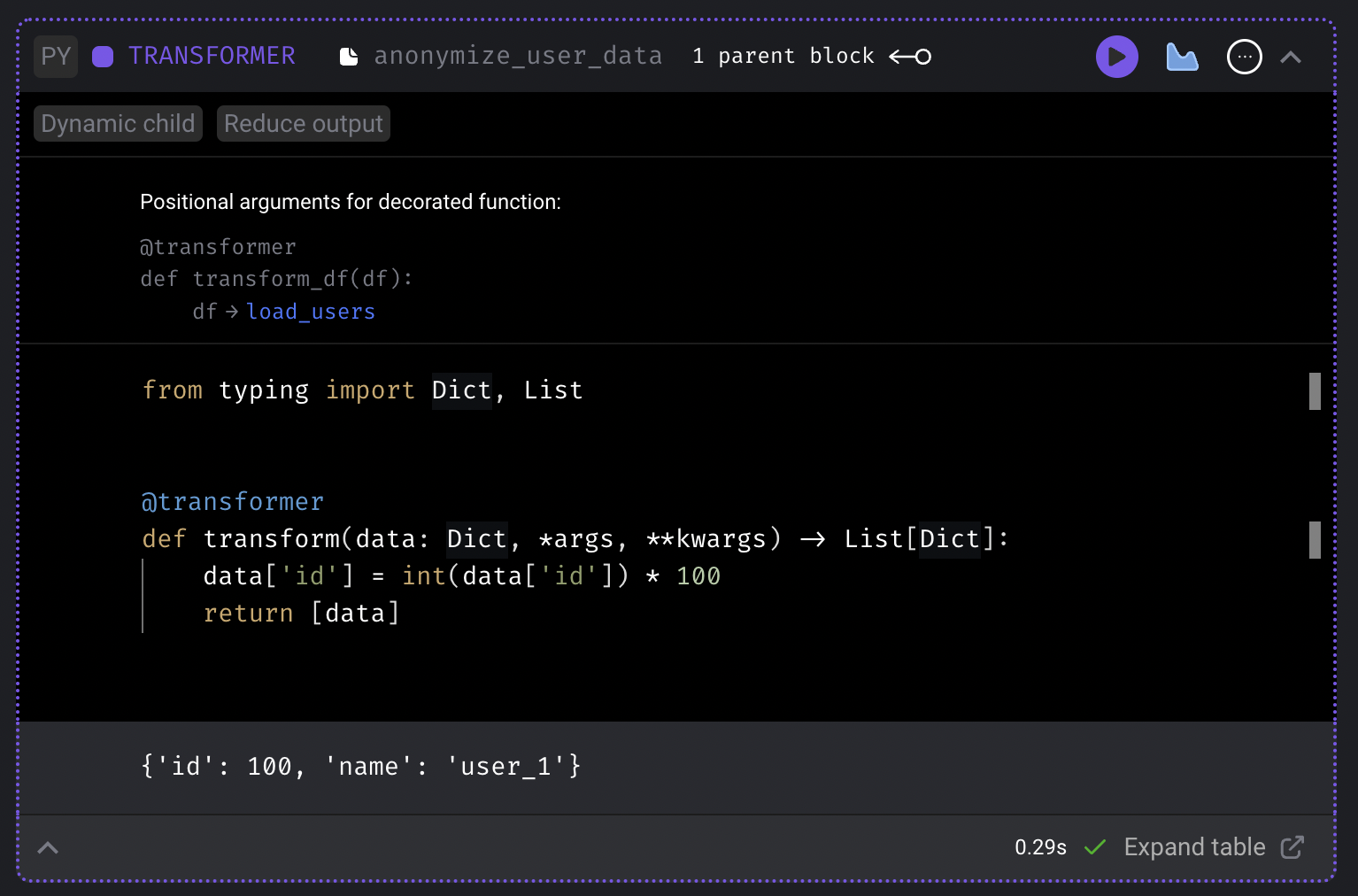
Task: Click the green success checkmark icon
Action: point(1095,847)
